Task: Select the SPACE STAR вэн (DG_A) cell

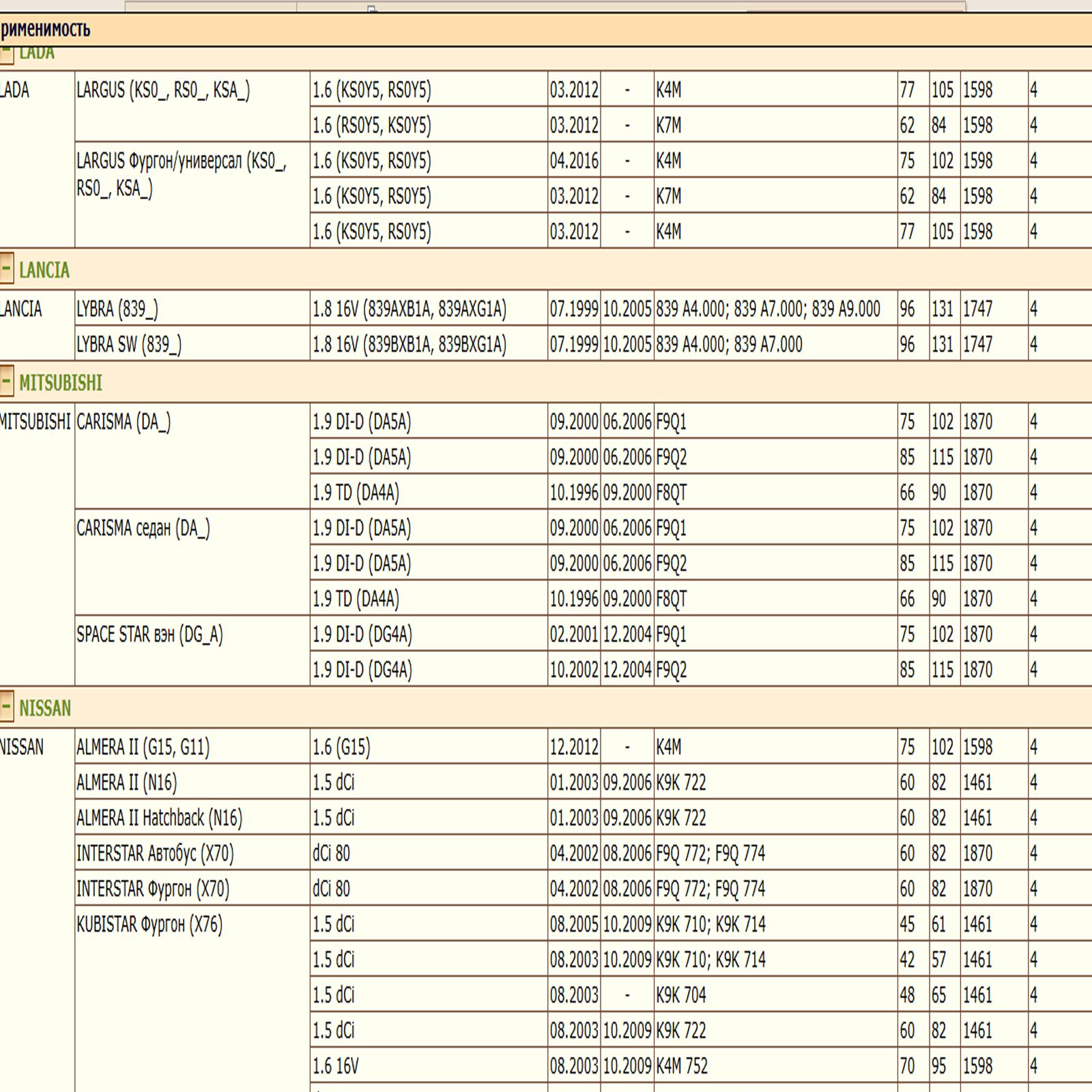Action: [149, 635]
